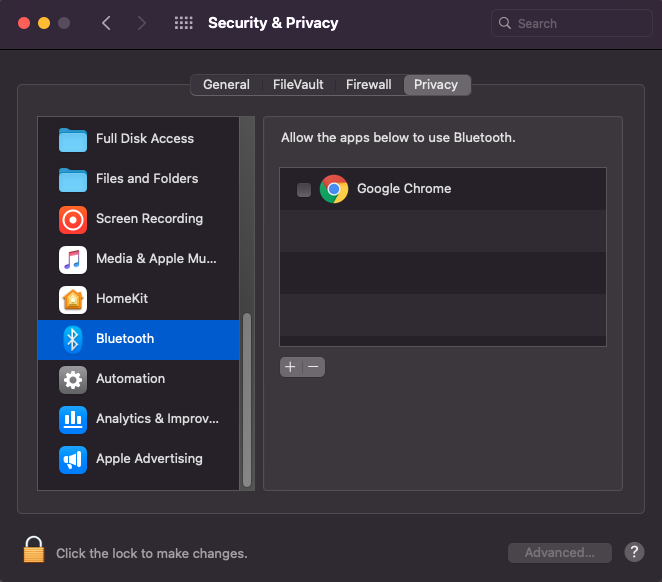Select Analytics & Improv... text label

[157, 419]
